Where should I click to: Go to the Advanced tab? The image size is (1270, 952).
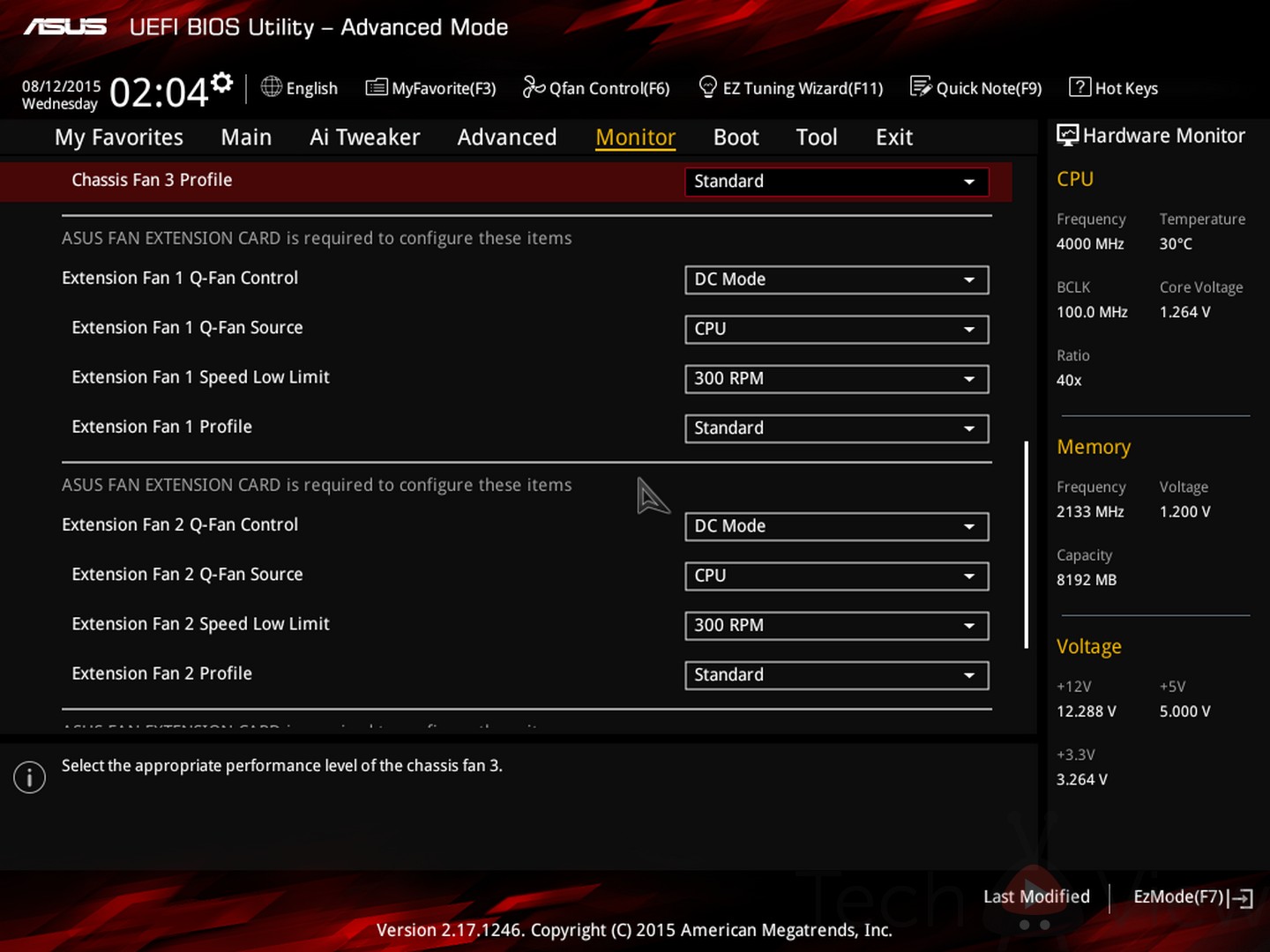(x=507, y=138)
